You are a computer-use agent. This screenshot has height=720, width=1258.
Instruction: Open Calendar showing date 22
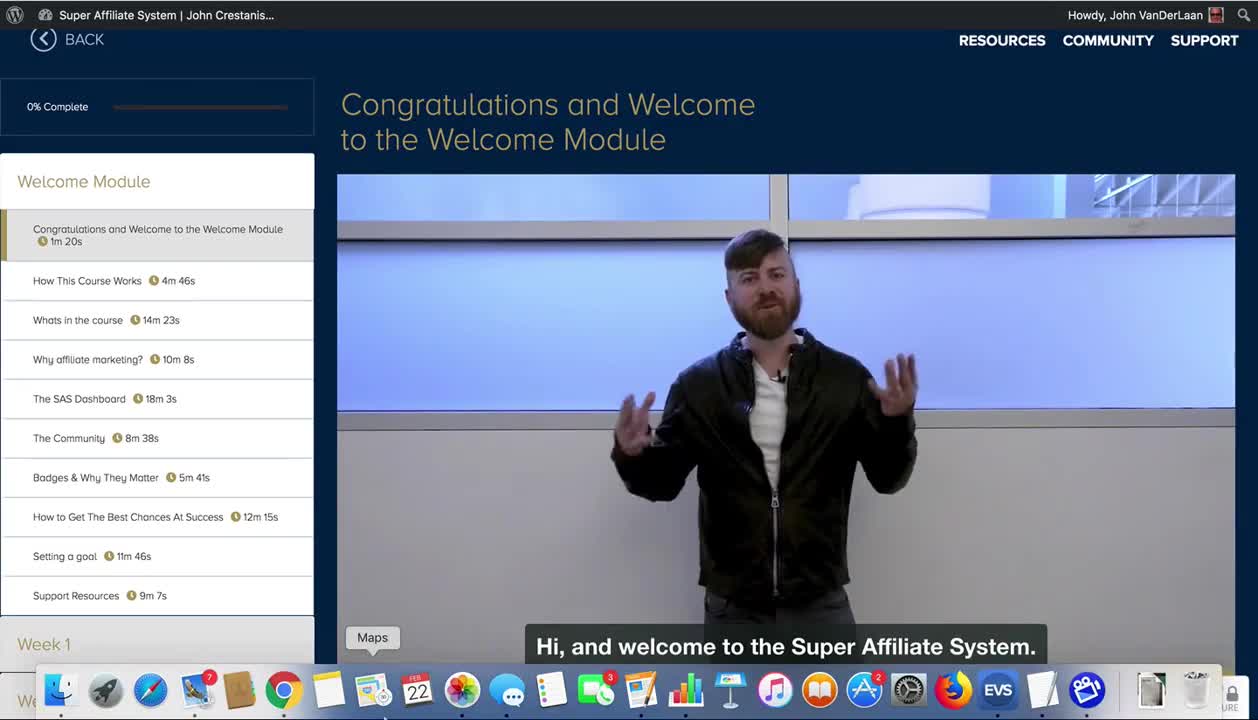(417, 690)
